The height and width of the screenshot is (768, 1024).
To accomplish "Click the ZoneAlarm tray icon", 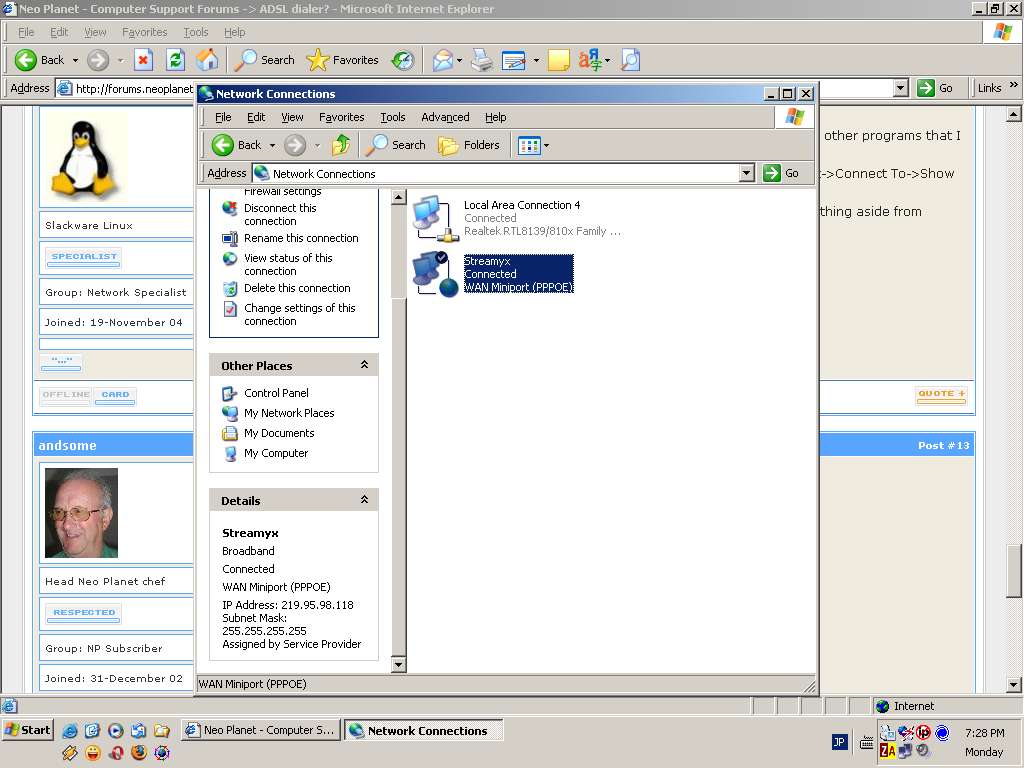I will tap(888, 751).
